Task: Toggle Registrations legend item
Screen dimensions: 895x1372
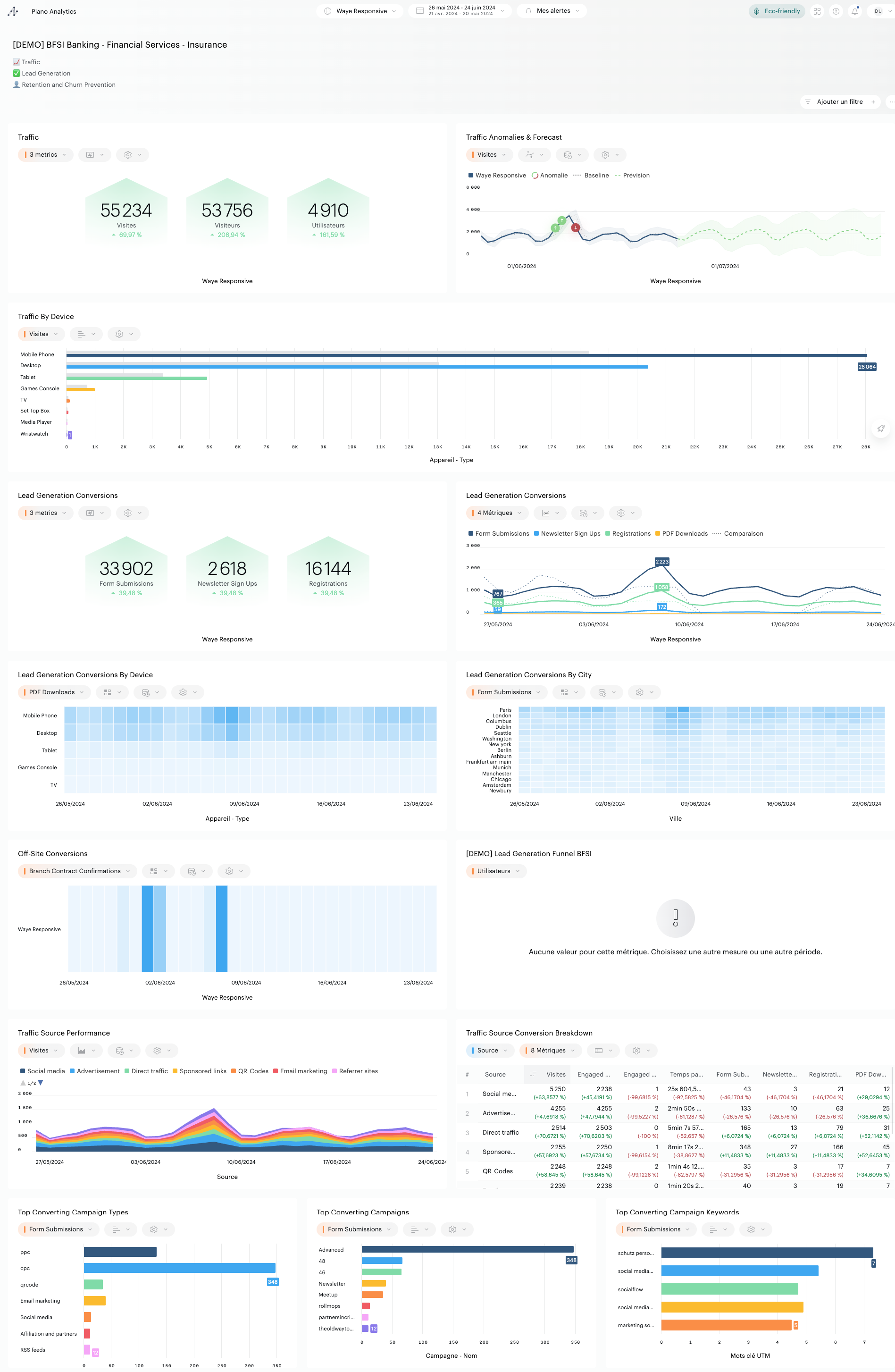Action: [627, 534]
